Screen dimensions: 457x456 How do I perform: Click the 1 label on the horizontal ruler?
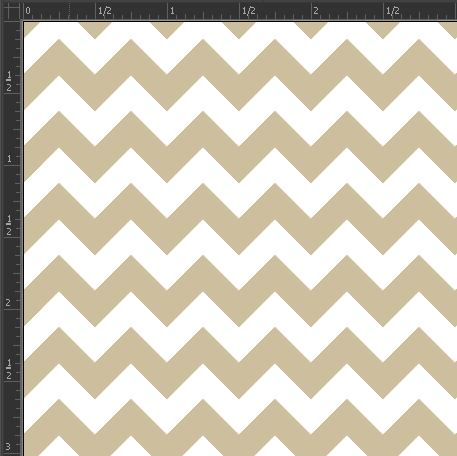click(172, 11)
